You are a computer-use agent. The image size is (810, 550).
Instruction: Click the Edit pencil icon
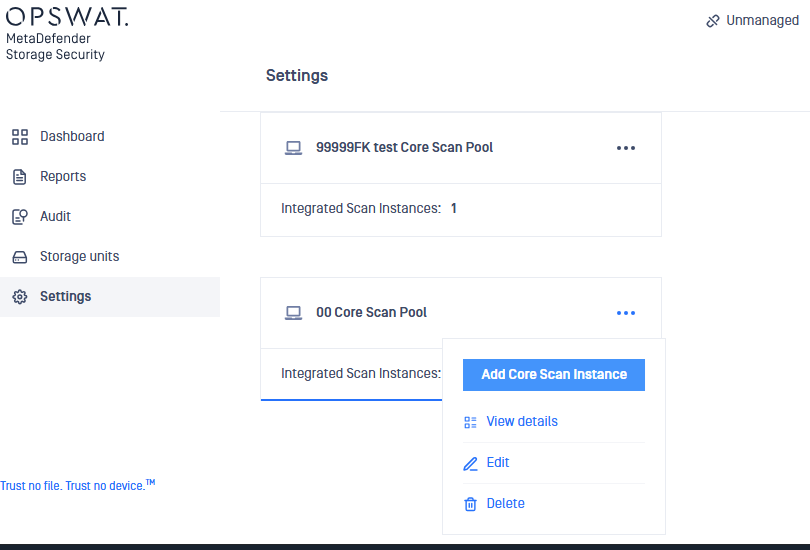point(470,463)
